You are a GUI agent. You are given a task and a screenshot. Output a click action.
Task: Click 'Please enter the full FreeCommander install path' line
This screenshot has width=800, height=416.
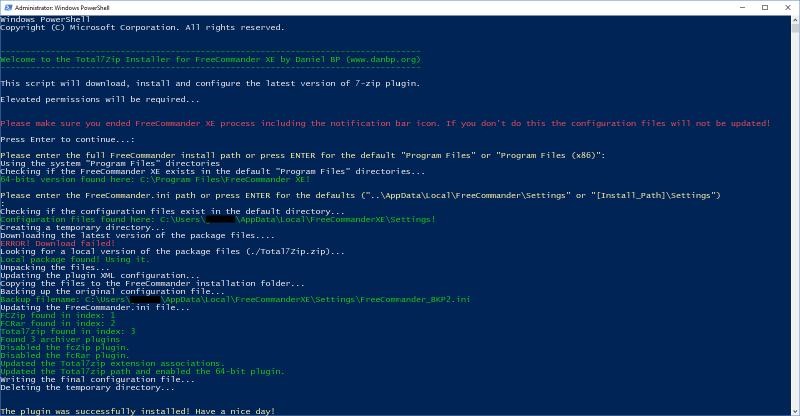(303, 156)
